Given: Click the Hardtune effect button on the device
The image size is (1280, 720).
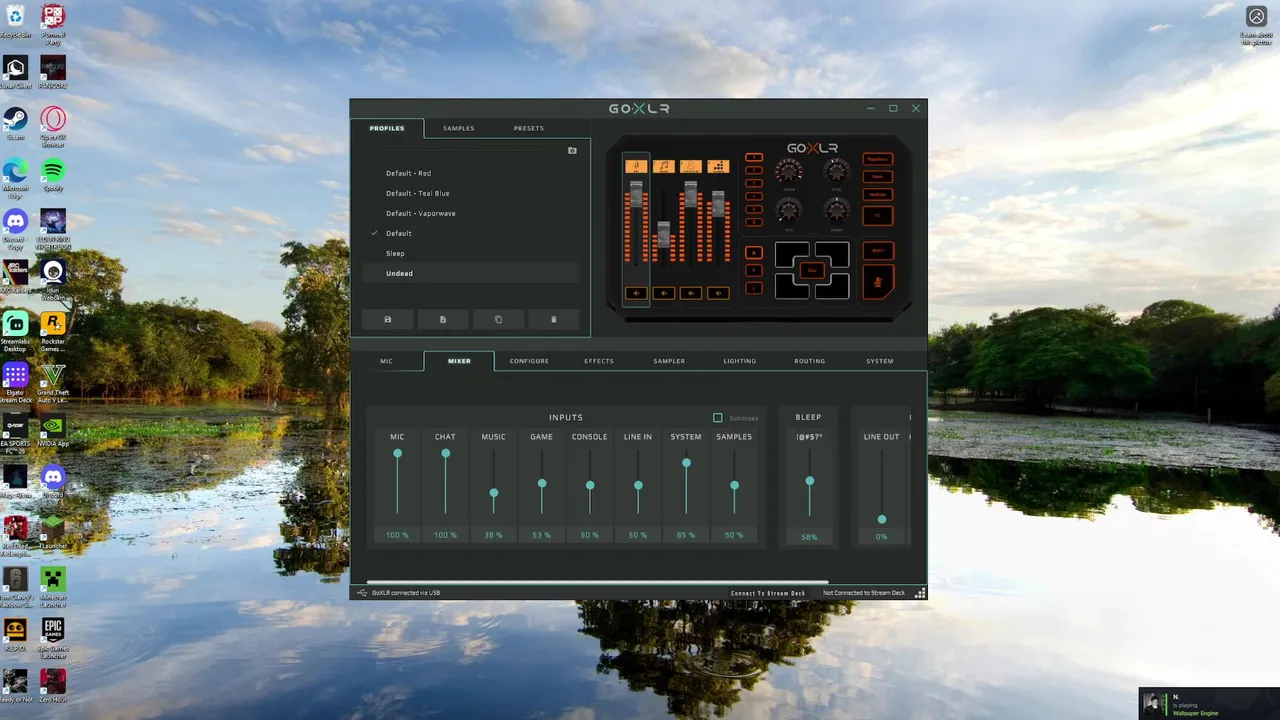Looking at the screenshot, I should (878, 195).
